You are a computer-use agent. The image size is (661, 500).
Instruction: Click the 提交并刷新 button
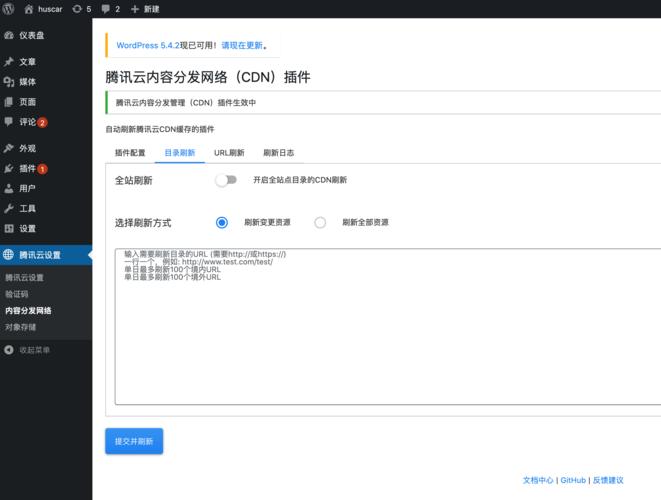[134, 441]
